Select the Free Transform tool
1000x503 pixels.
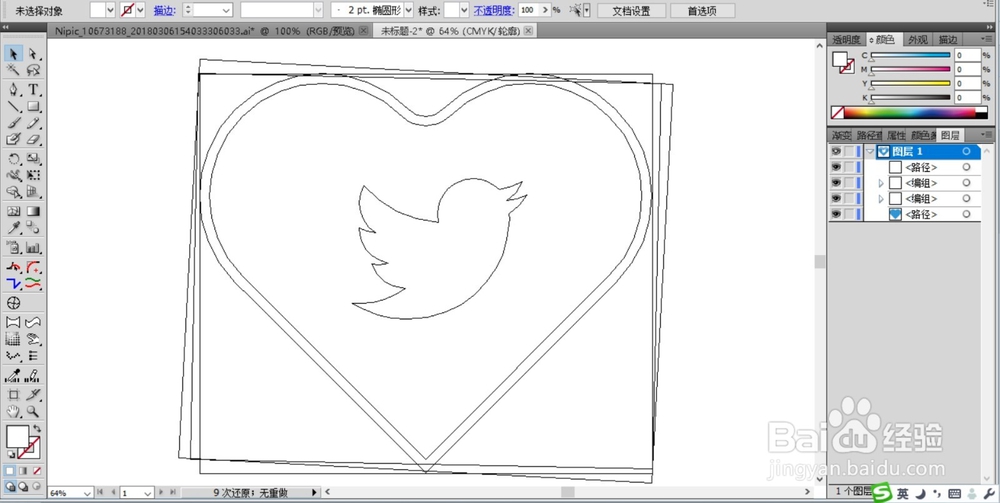[x=34, y=175]
